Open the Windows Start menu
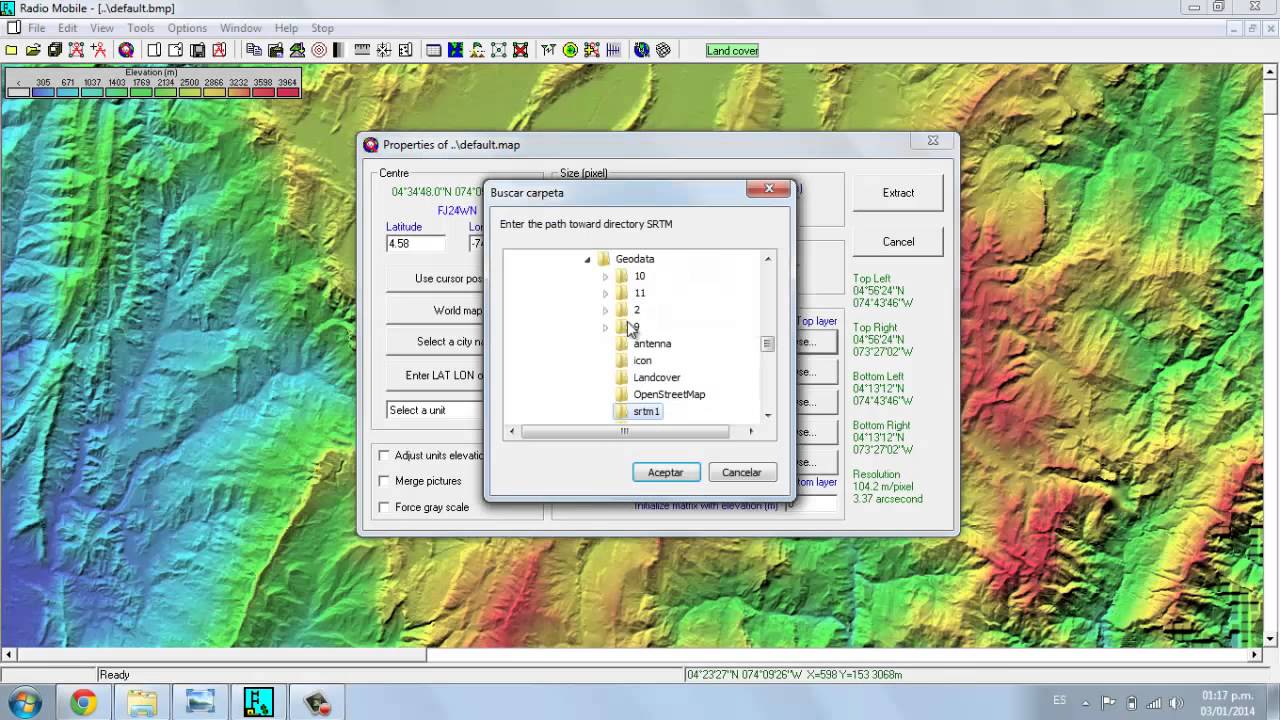Image resolution: width=1280 pixels, height=720 pixels. click(x=24, y=703)
